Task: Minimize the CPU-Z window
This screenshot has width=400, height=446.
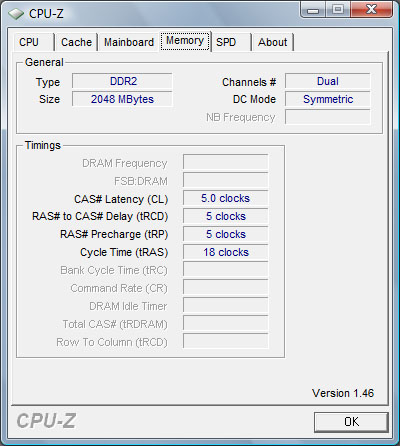Action: 313,9
